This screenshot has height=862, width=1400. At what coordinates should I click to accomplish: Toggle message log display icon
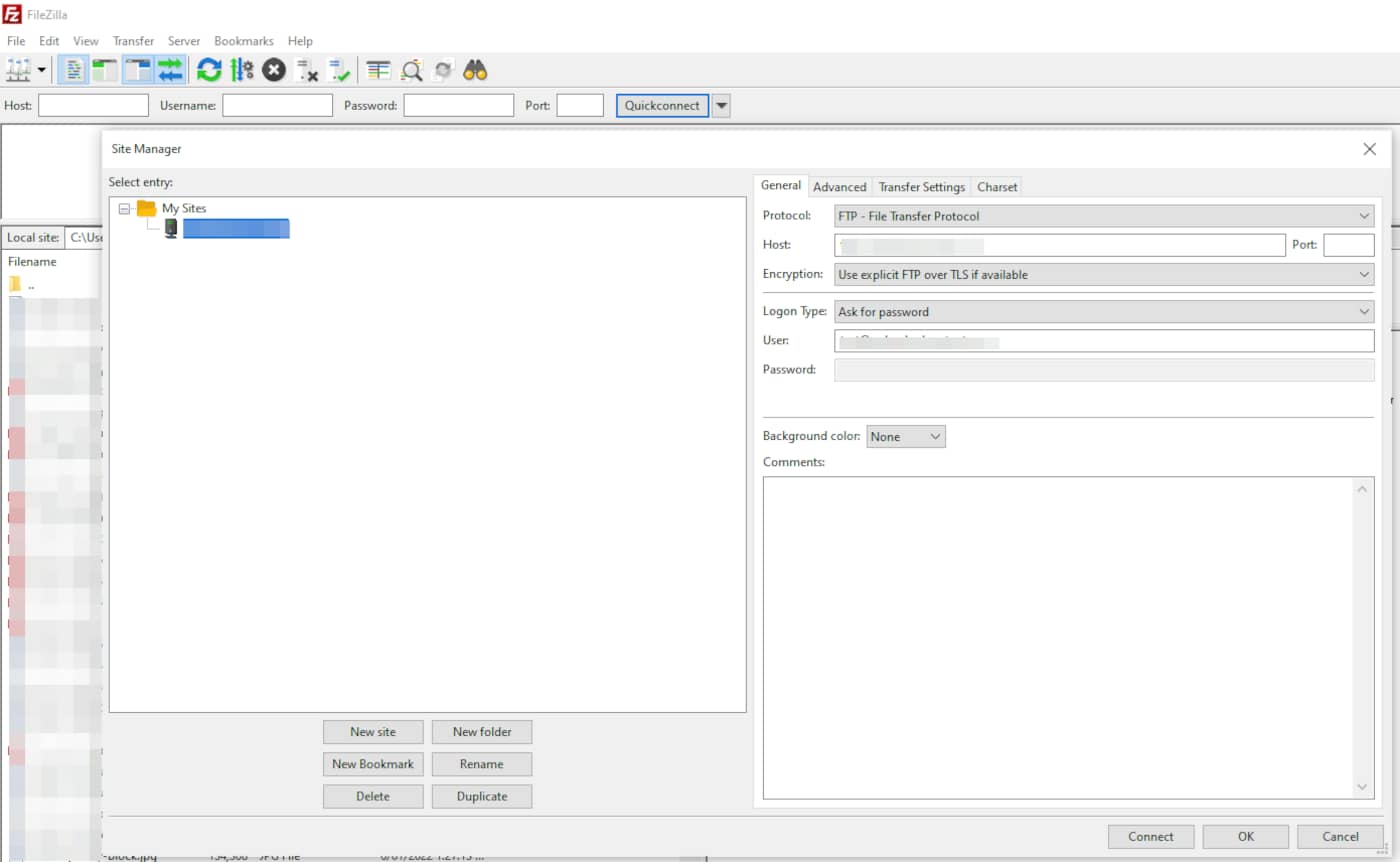(x=73, y=70)
